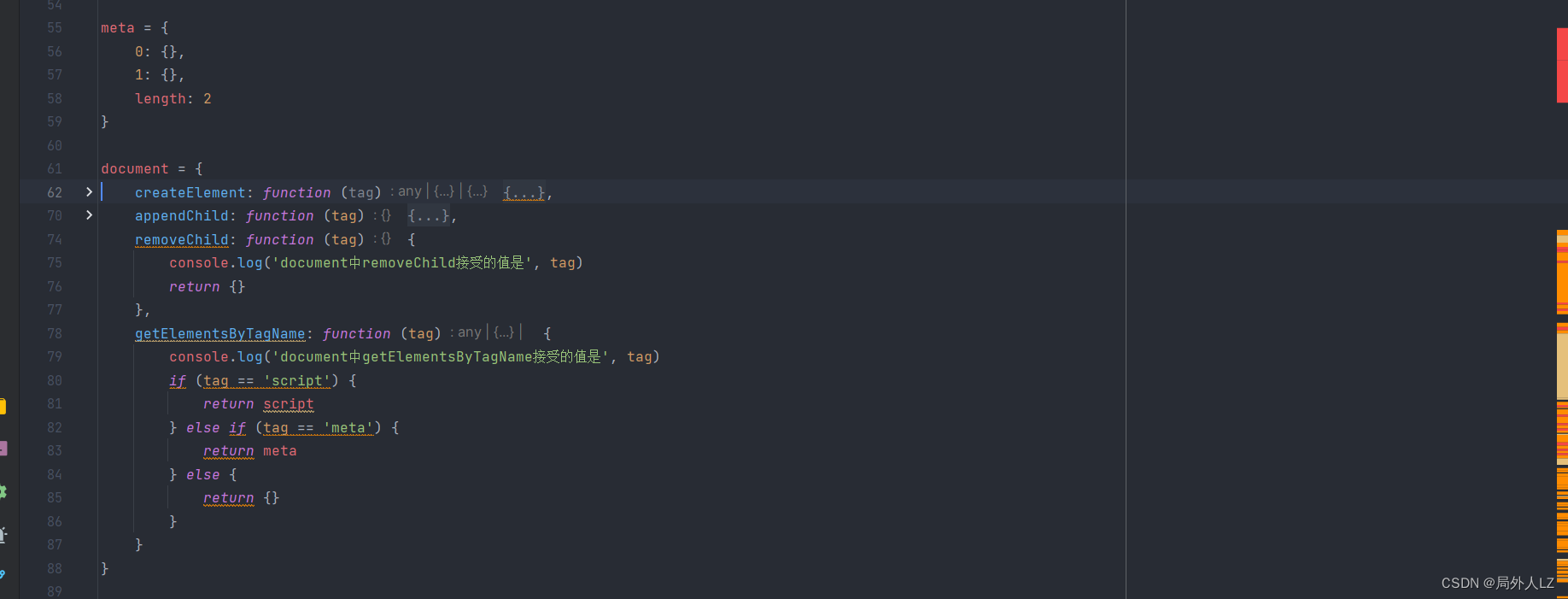
Task: Click the first {…} type hint after createElement's any
Action: [x=444, y=191]
